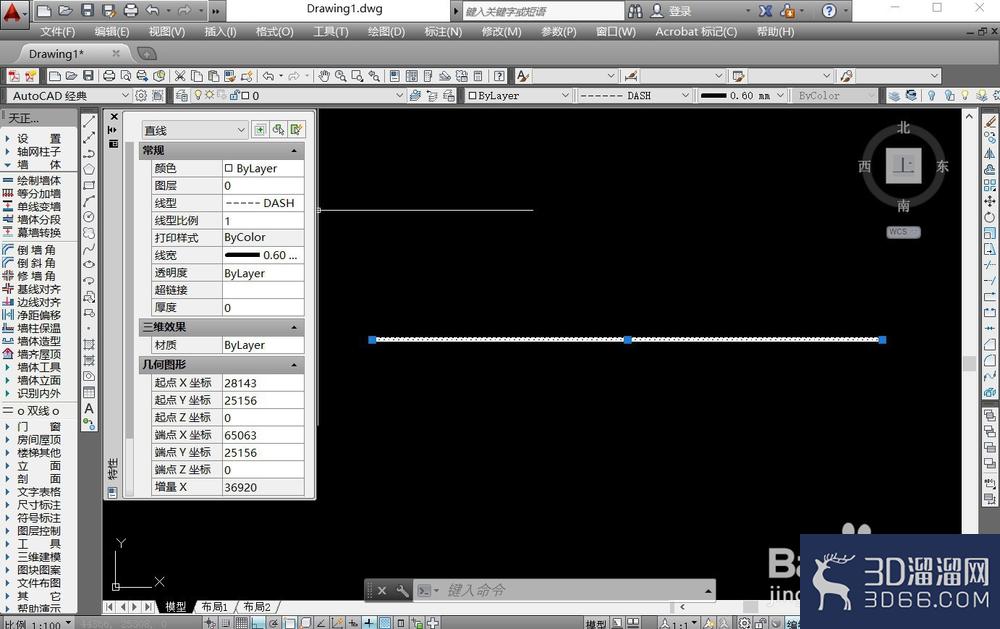Click 等分加墙 command
1000x629 pixels.
pyautogui.click(x=38, y=193)
